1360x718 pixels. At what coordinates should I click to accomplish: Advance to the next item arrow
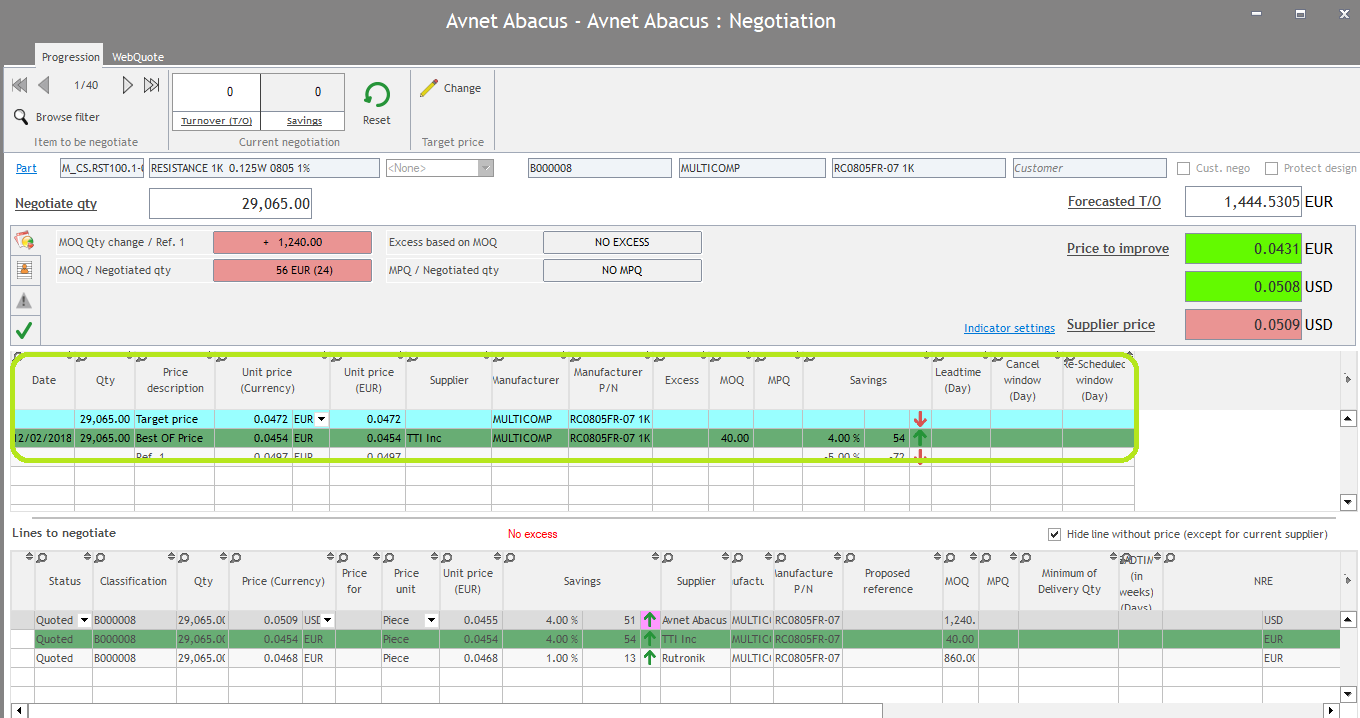pyautogui.click(x=127, y=86)
